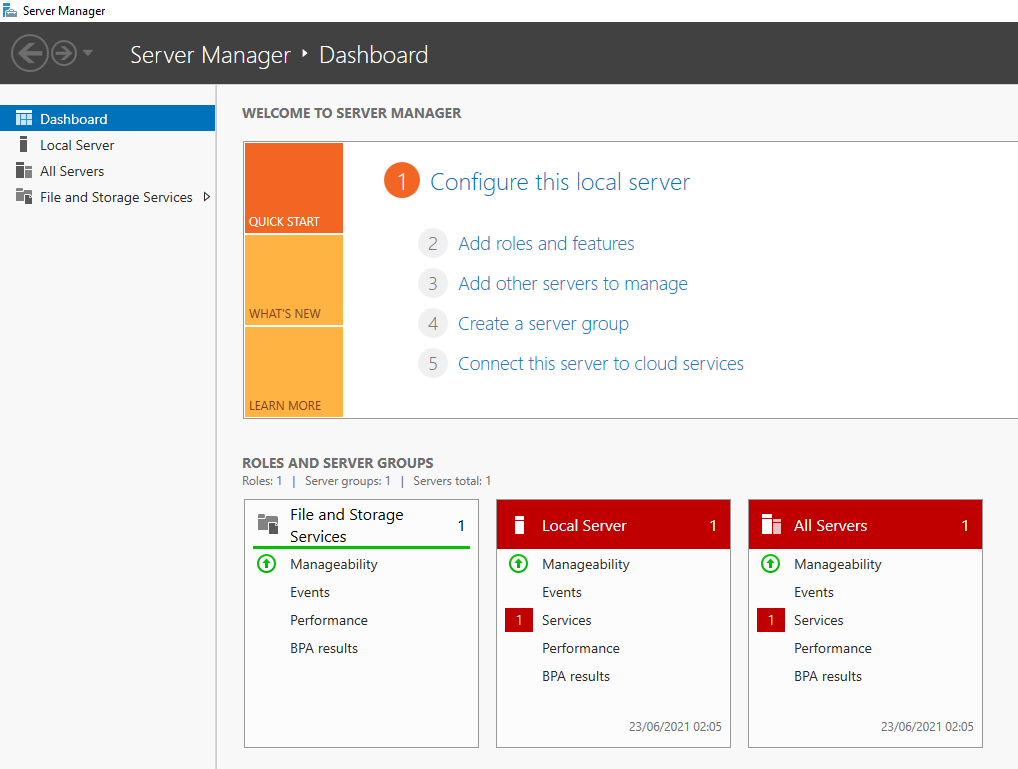Click File and Storage Services tile folder icon
The width and height of the screenshot is (1018, 769).
[x=268, y=524]
